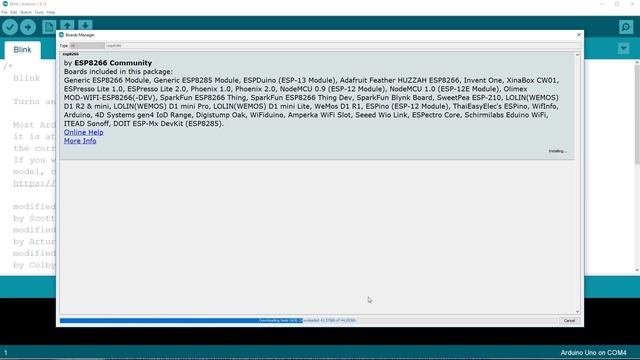Expand the sketch tab dropdown arrow

point(623,49)
